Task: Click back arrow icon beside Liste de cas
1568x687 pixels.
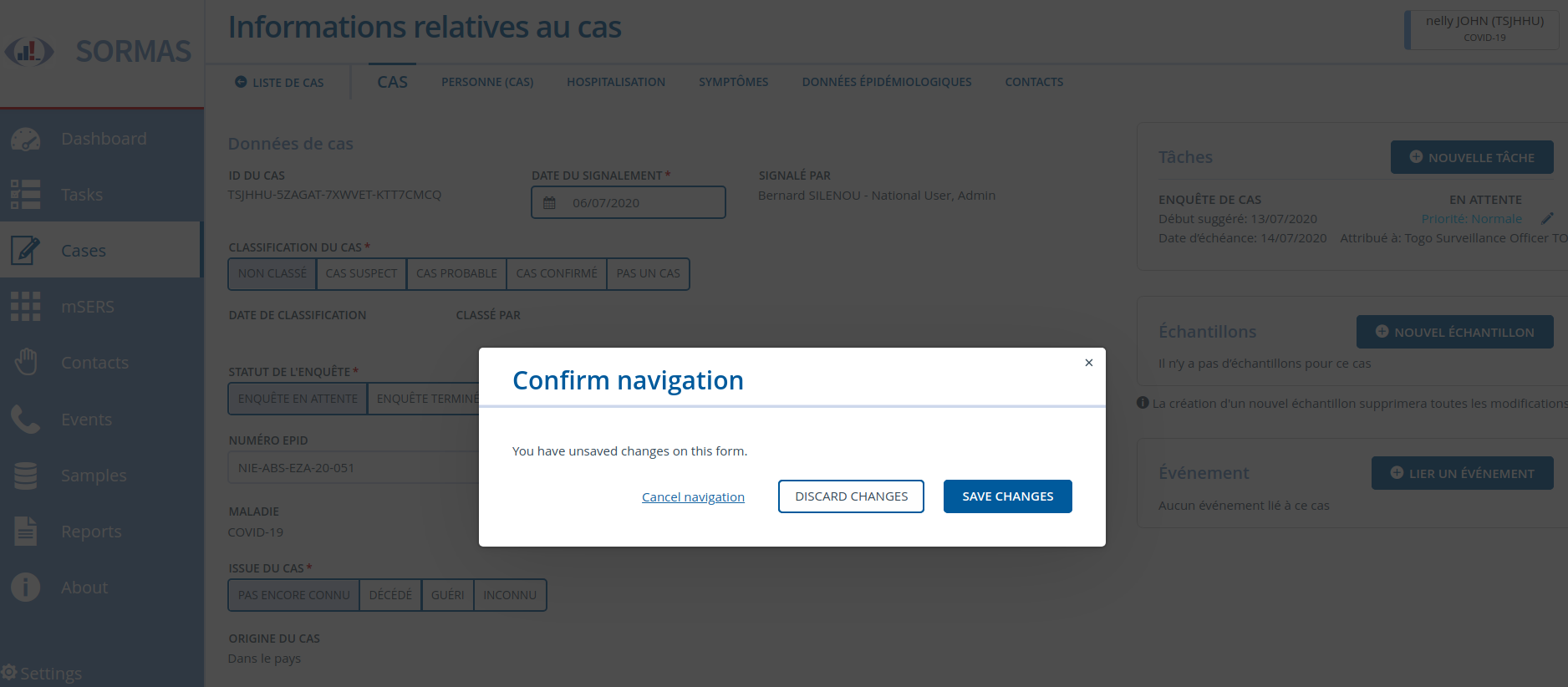Action: coord(241,82)
